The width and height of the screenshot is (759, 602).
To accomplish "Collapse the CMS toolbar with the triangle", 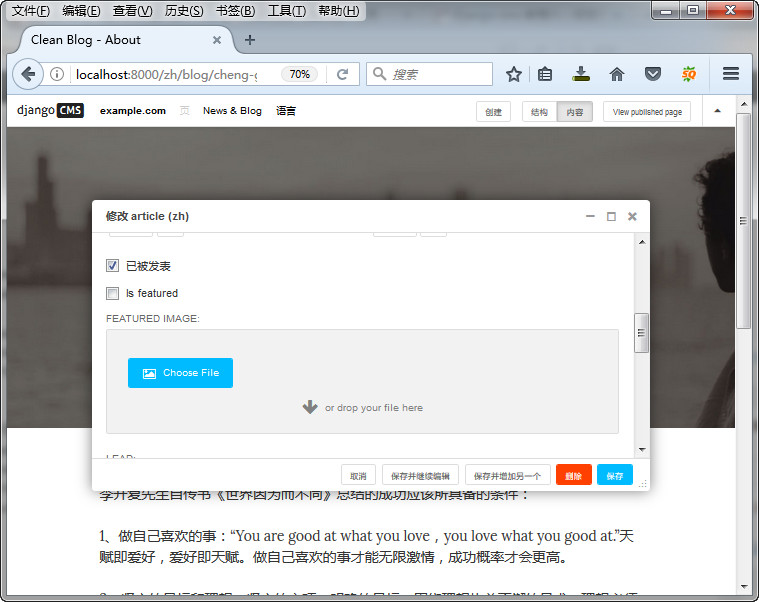I will point(717,111).
